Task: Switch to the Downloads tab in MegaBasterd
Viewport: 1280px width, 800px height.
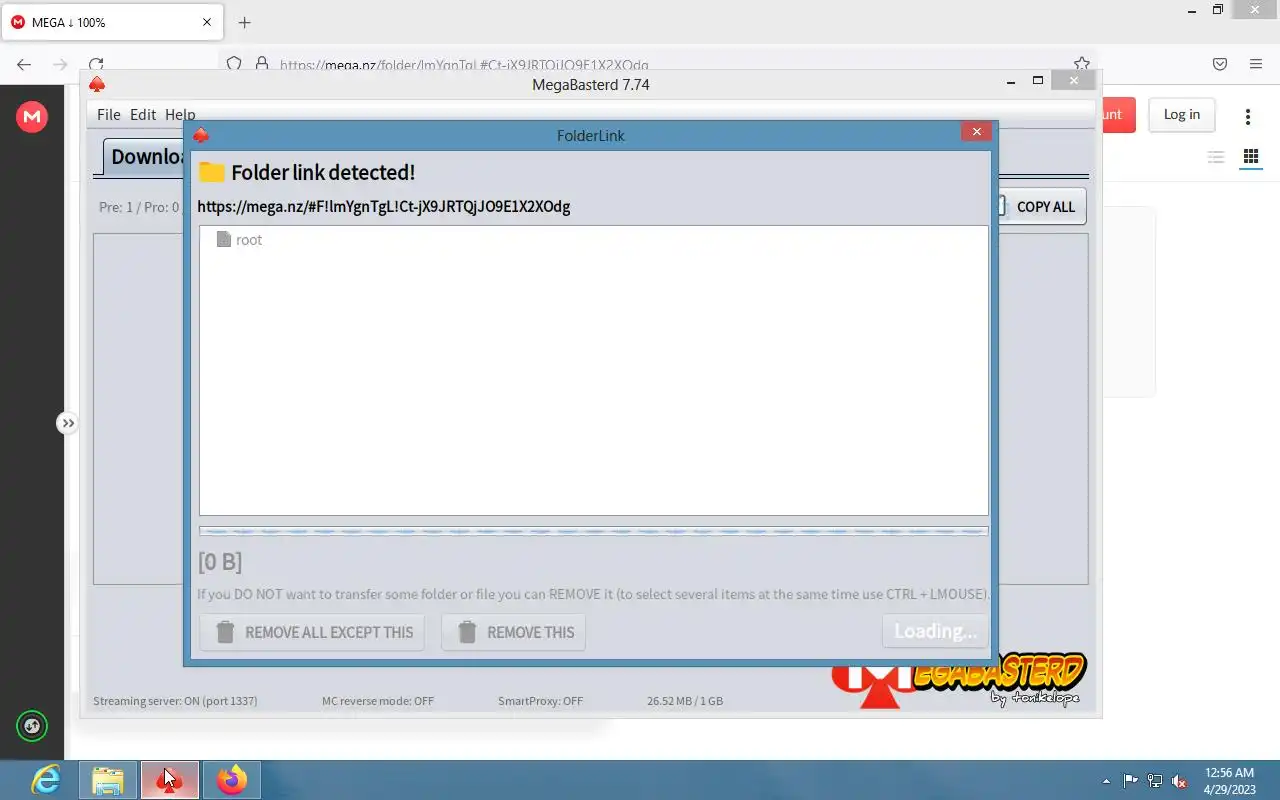Action: [x=144, y=157]
